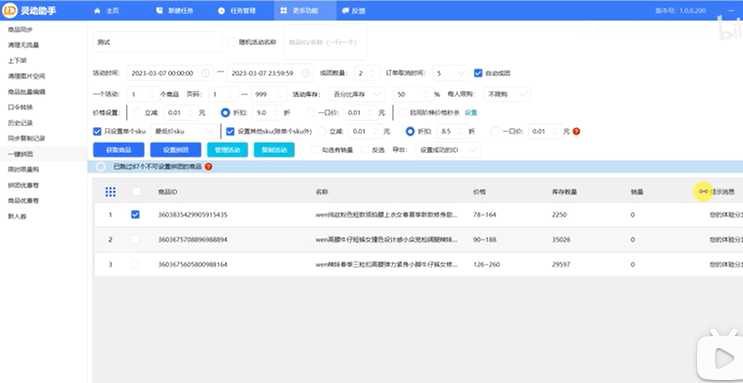
Task: Select the 折扣 radio in 价格设置 row
Action: (226, 113)
